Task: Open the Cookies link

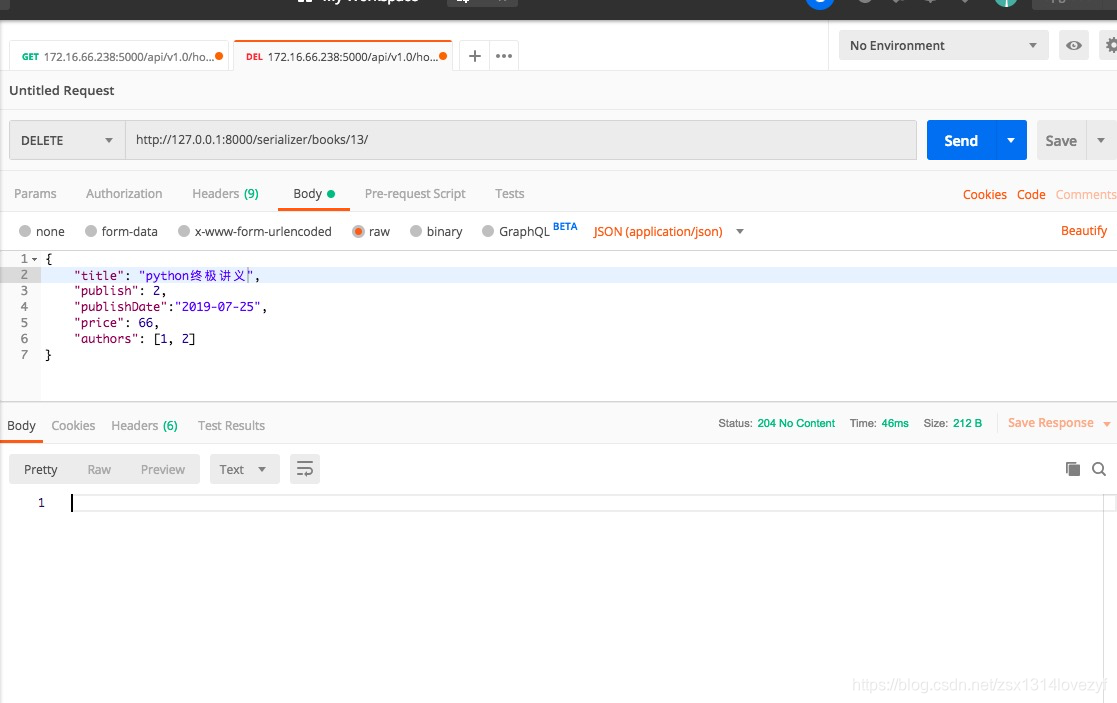Action: [x=984, y=194]
